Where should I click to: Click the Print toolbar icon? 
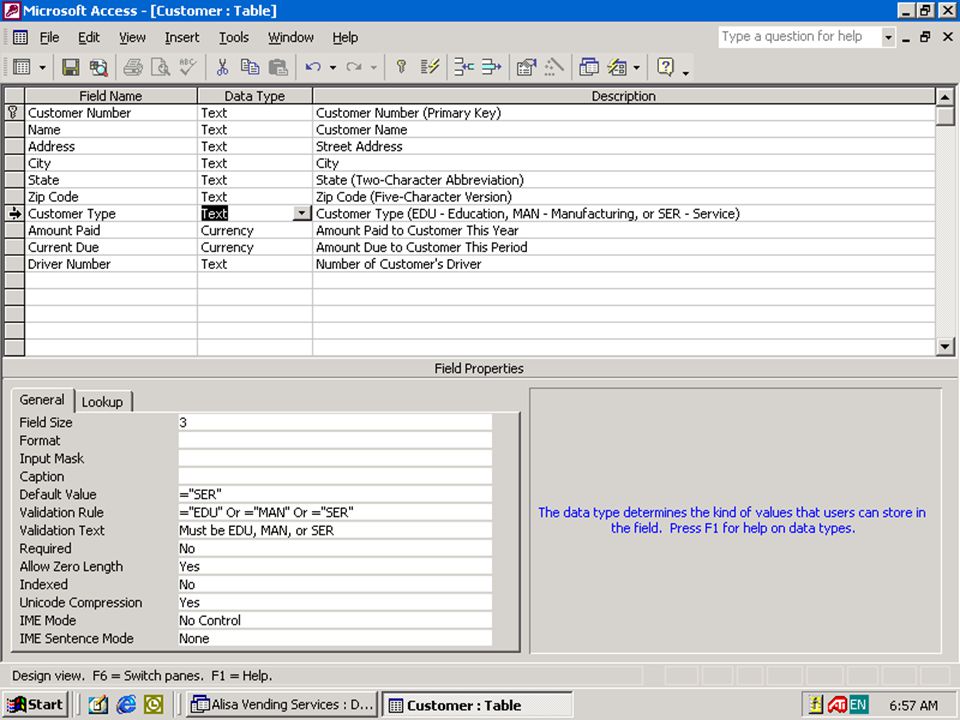(133, 67)
